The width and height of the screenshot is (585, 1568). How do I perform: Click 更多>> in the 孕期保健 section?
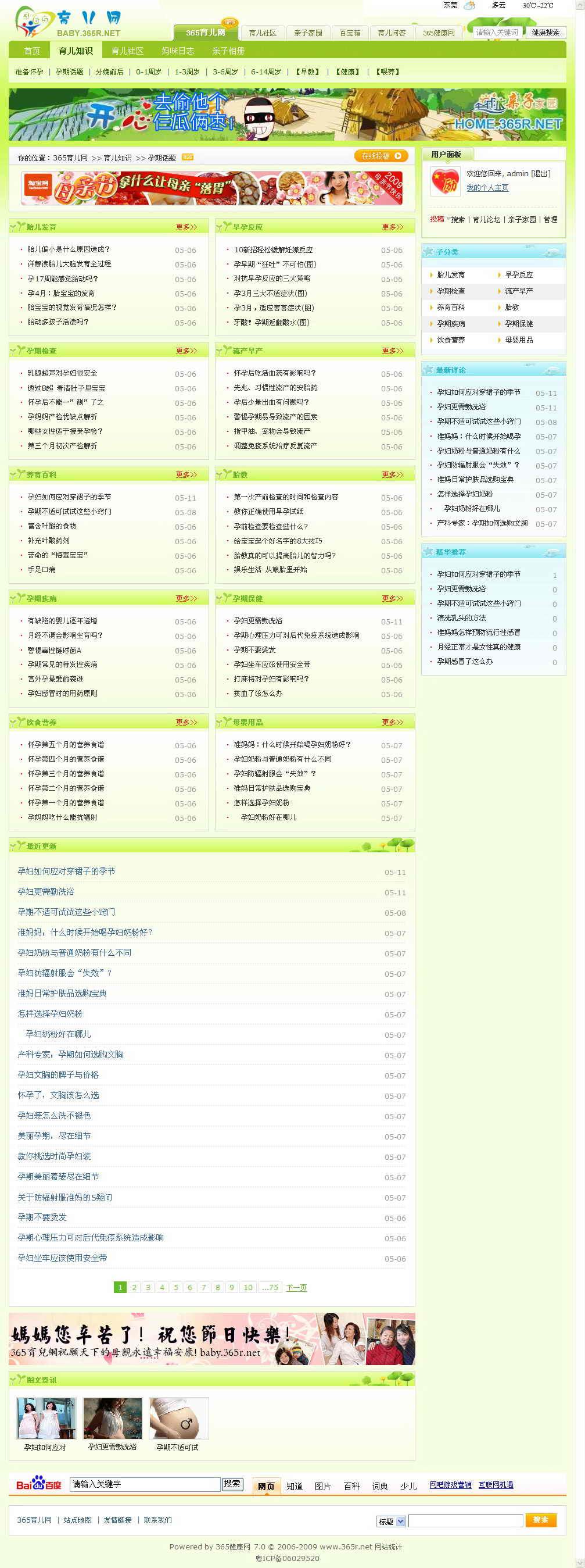point(392,598)
